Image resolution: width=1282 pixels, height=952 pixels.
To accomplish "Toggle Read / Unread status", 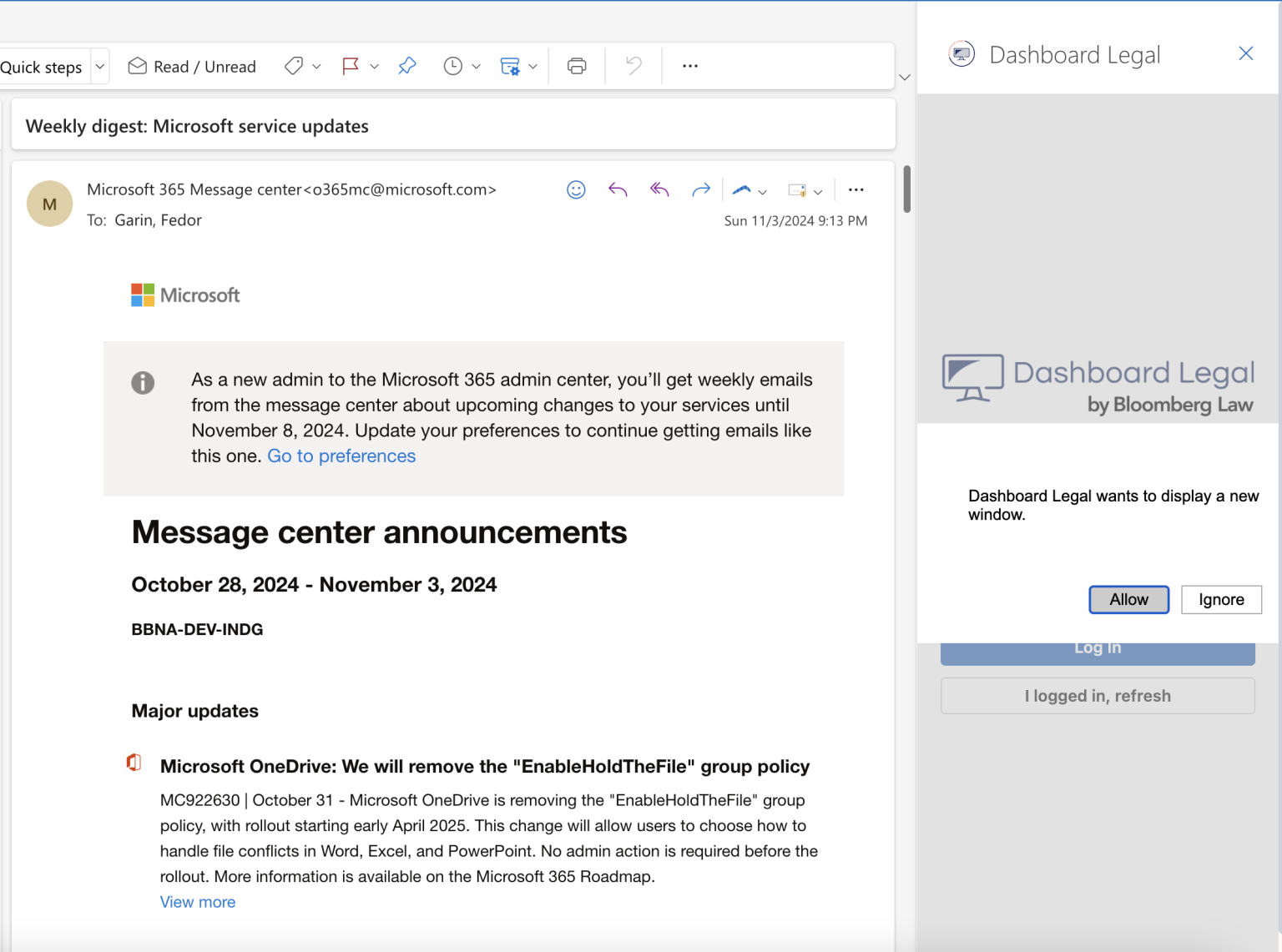I will pos(191,65).
